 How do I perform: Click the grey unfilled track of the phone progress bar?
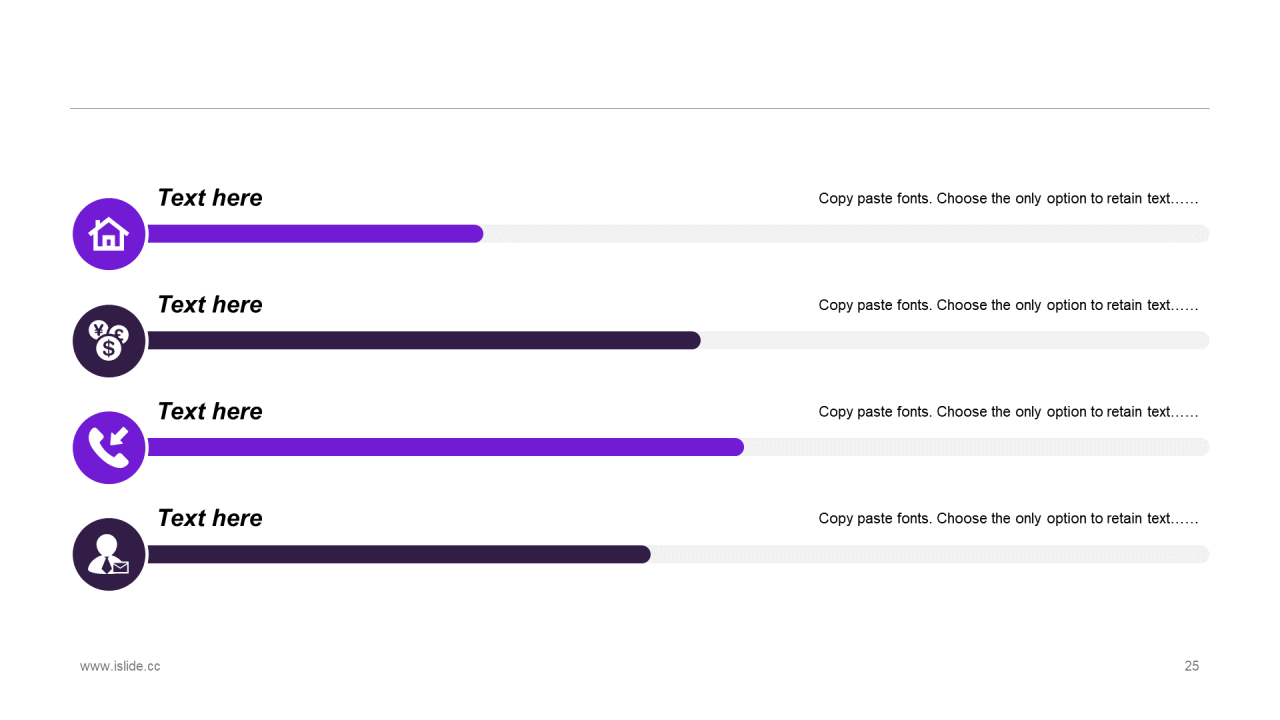coord(975,447)
